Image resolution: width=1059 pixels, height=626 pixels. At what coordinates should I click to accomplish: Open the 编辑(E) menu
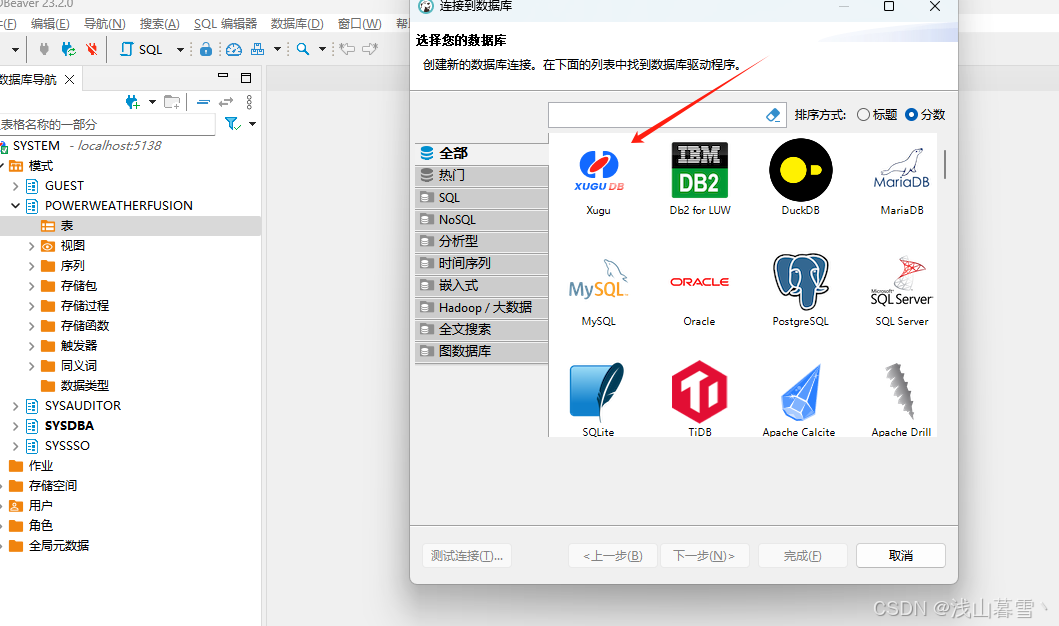pos(50,24)
